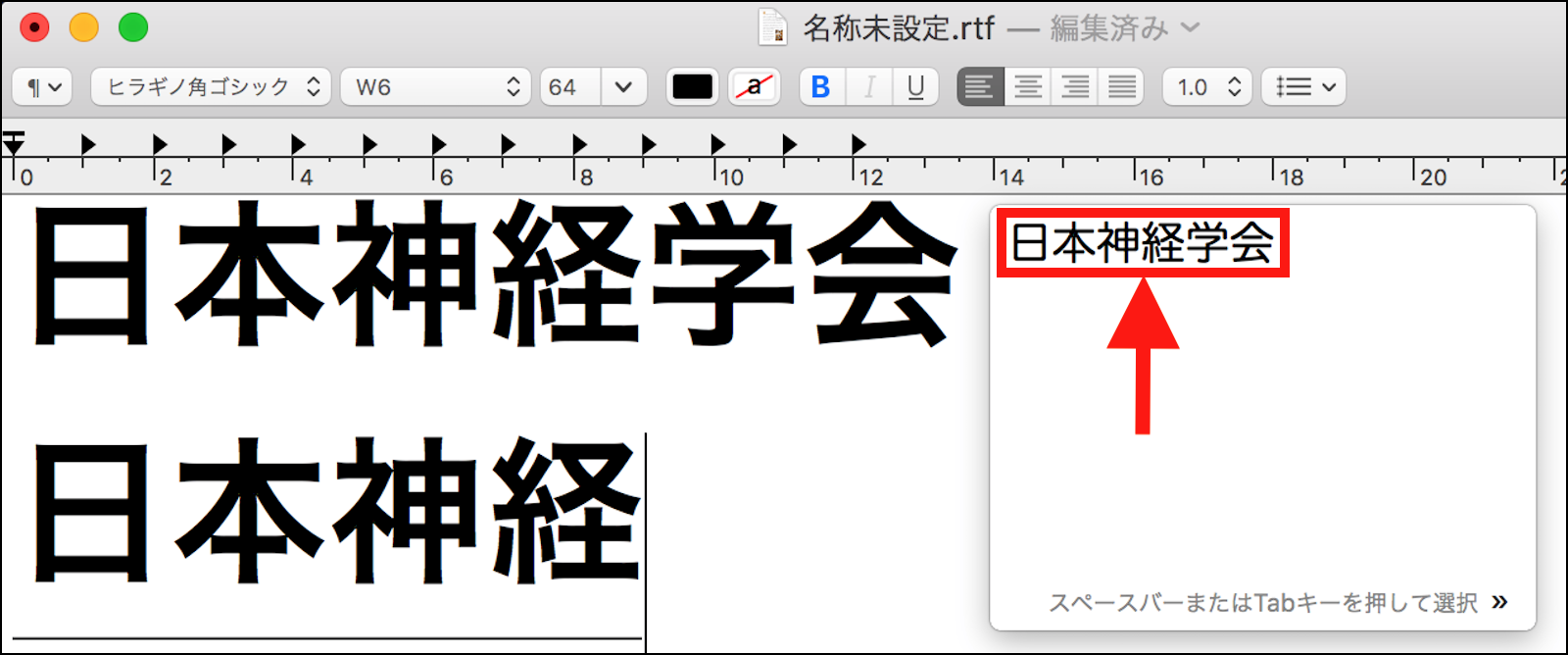The width and height of the screenshot is (1568, 655).
Task: Click the font size field showing 64
Action: tap(570, 87)
